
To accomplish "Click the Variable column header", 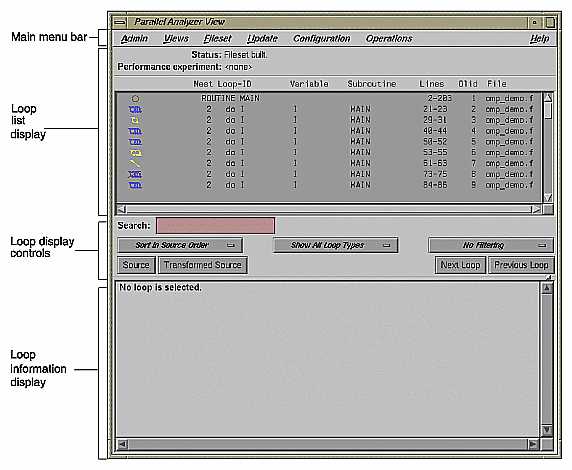I will (309, 84).
